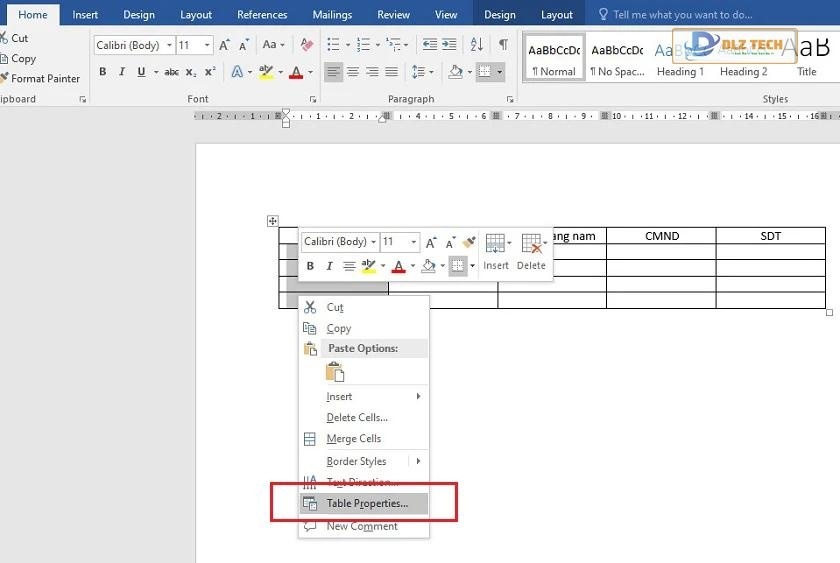Click the table move handle icon
The height and width of the screenshot is (563, 840).
[x=272, y=221]
